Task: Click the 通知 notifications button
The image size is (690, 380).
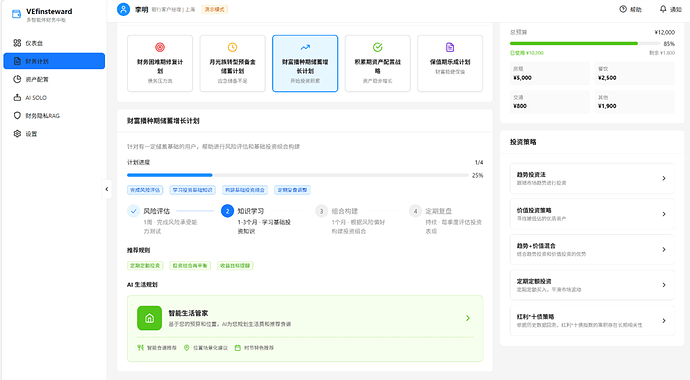Action: [670, 9]
